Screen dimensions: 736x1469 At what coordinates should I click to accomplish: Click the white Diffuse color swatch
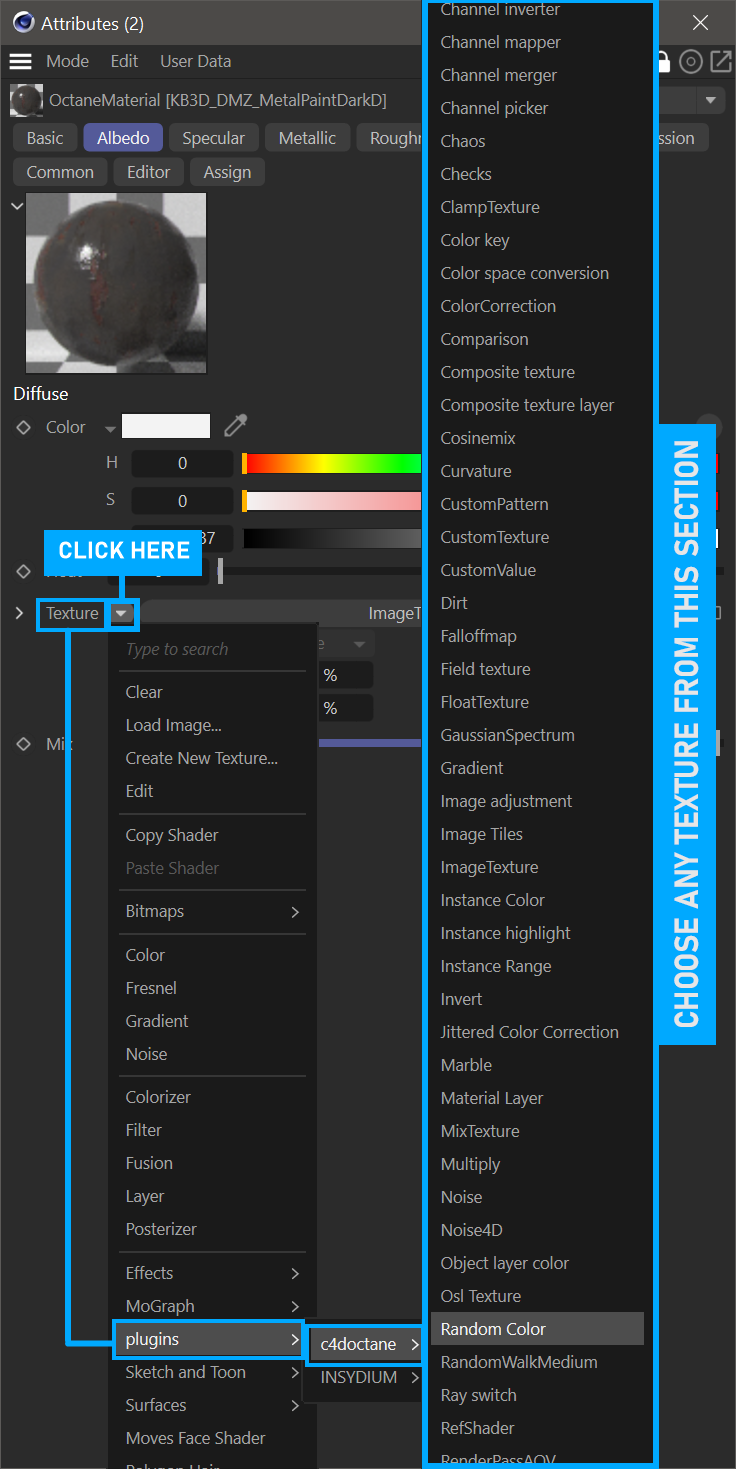tap(166, 427)
